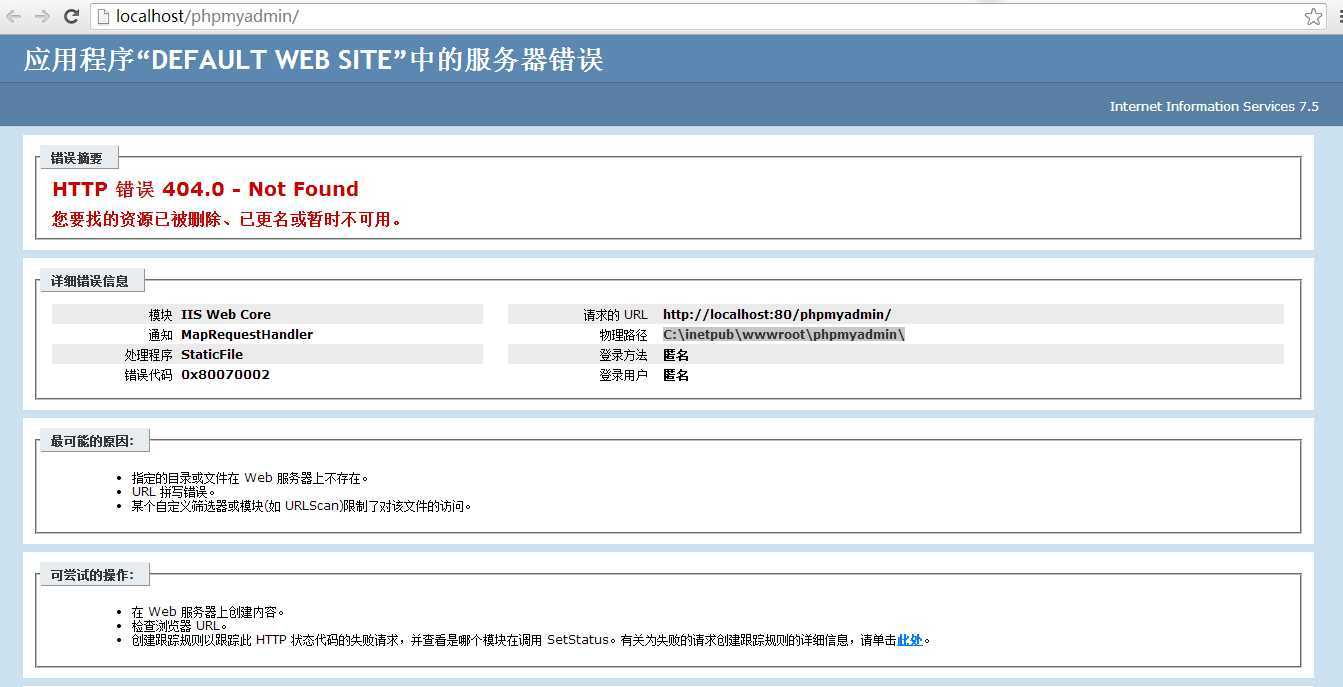Click the Internet Information Services 7.5 text
Image resolution: width=1343 pixels, height=687 pixels.
coord(1214,106)
